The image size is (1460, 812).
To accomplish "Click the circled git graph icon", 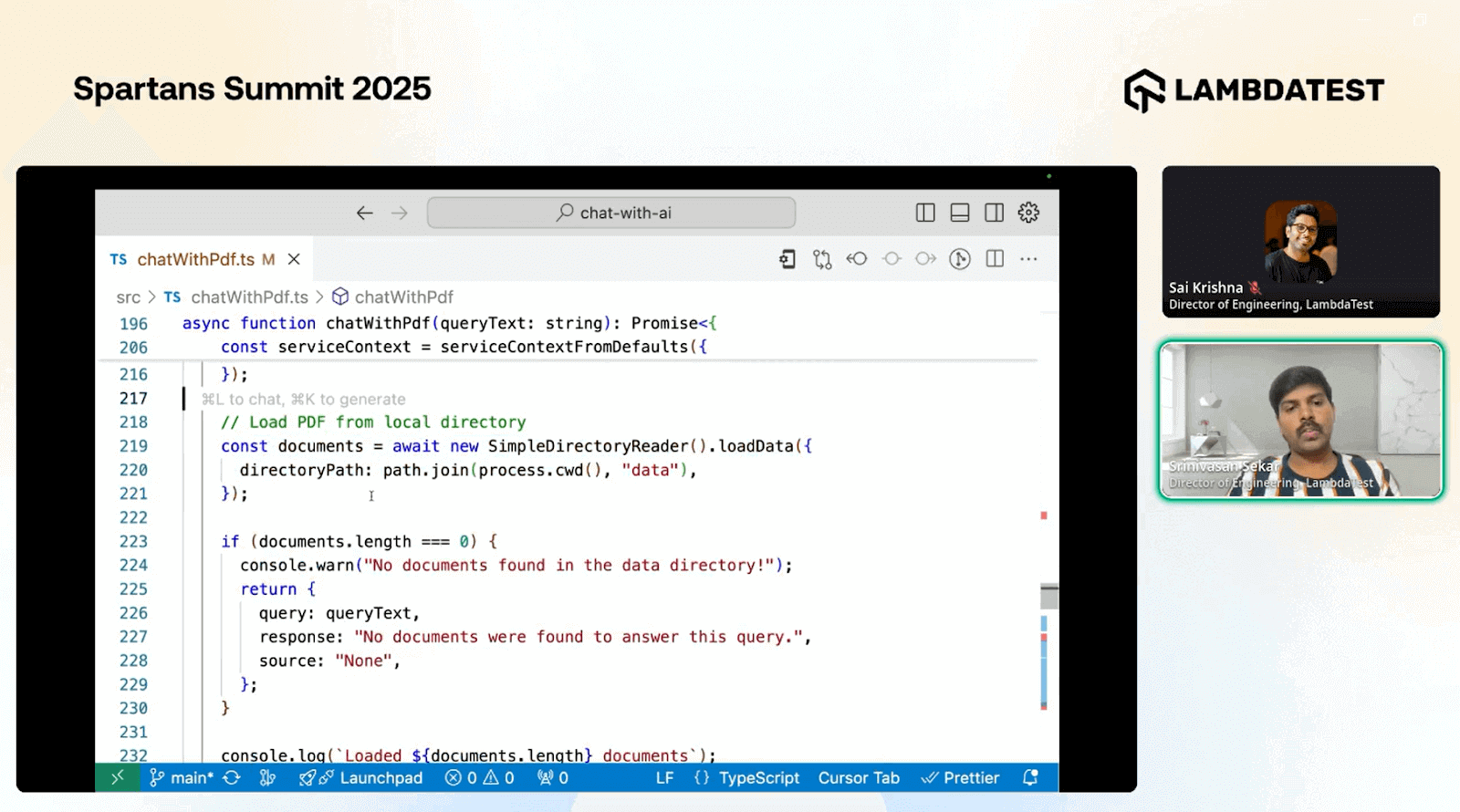I will click(960, 259).
